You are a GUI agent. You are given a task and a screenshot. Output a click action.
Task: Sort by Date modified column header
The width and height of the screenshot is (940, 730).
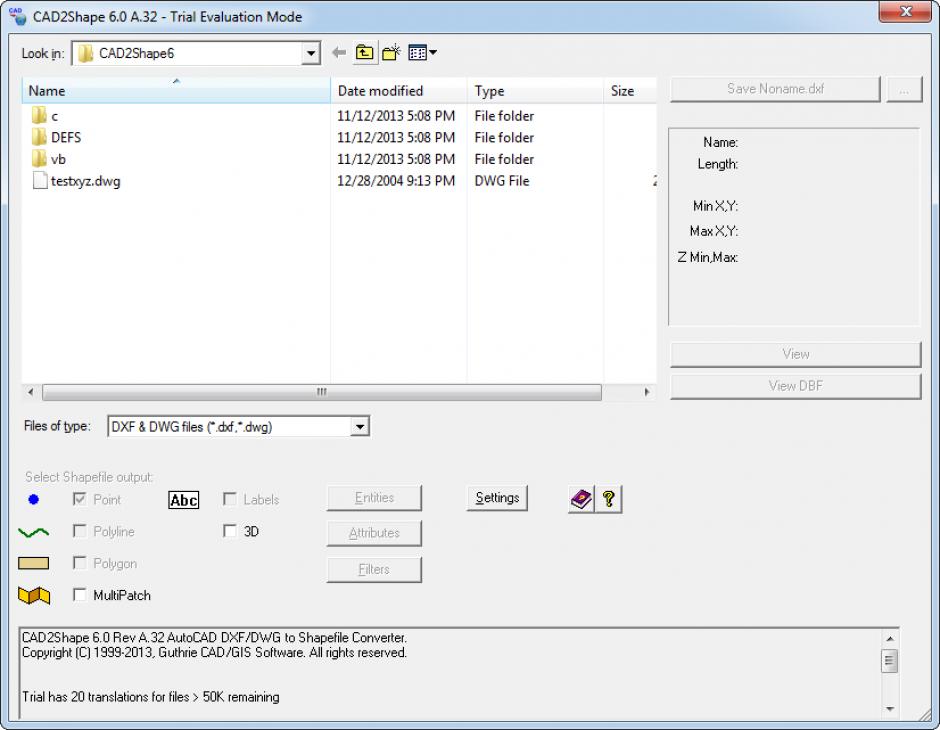399,91
